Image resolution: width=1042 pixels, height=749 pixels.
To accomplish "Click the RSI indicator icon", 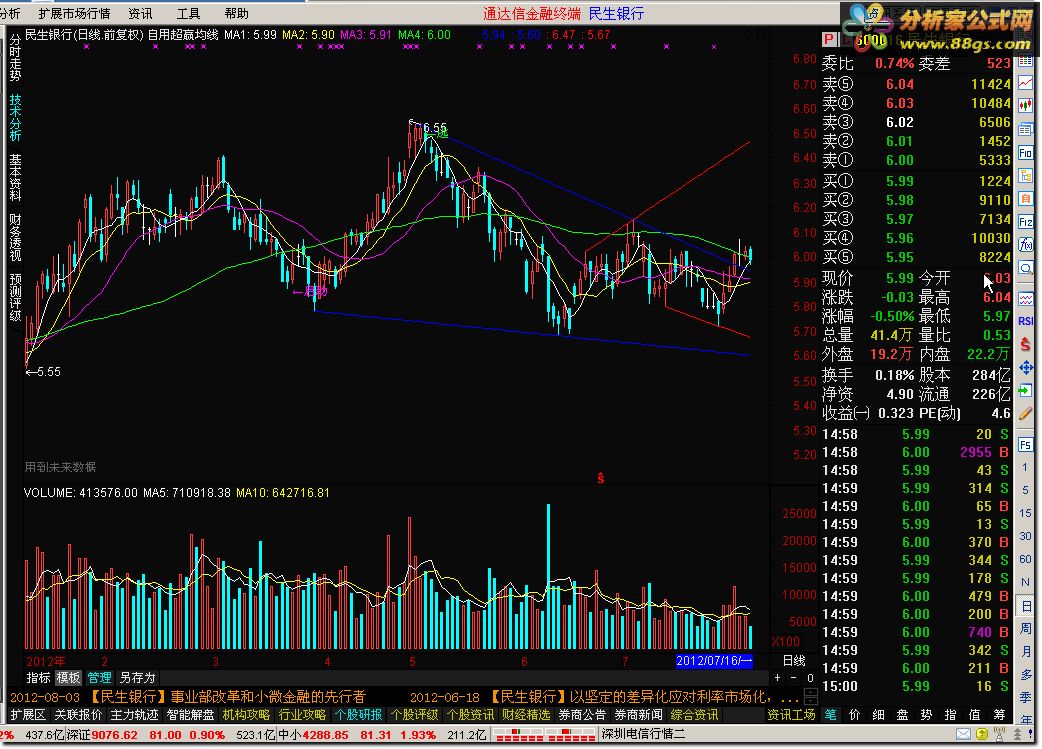I will [1026, 321].
